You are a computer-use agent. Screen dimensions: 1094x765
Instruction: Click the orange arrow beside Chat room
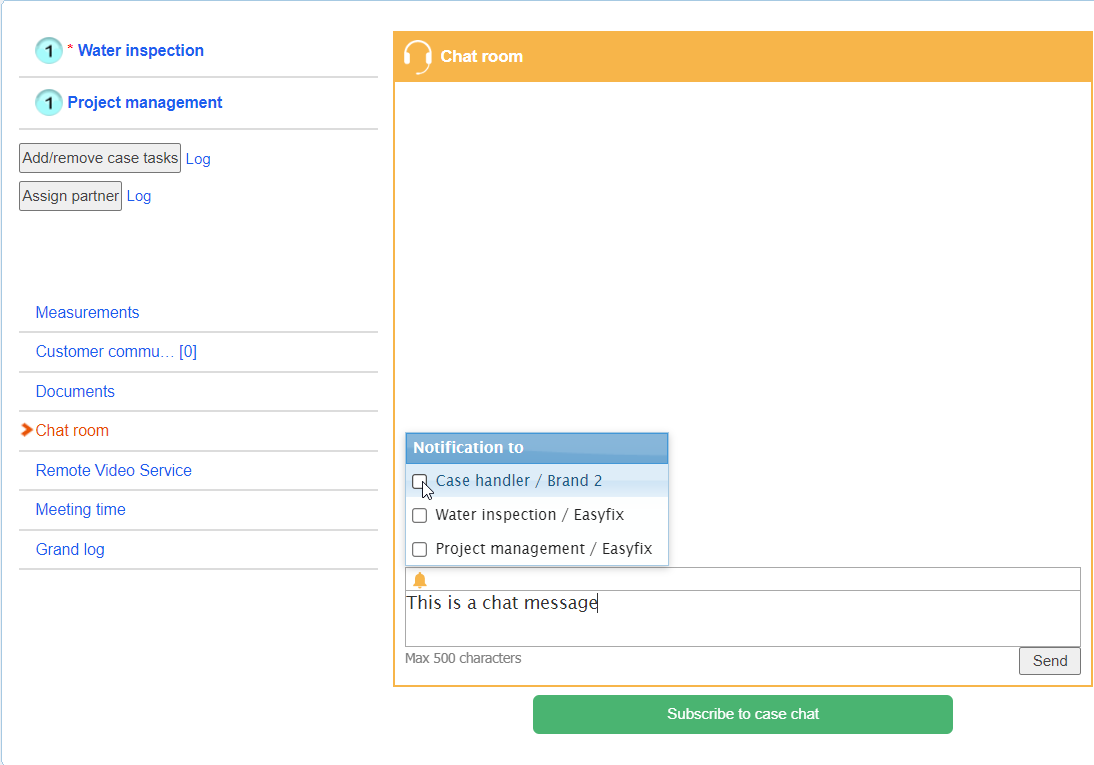click(x=27, y=430)
